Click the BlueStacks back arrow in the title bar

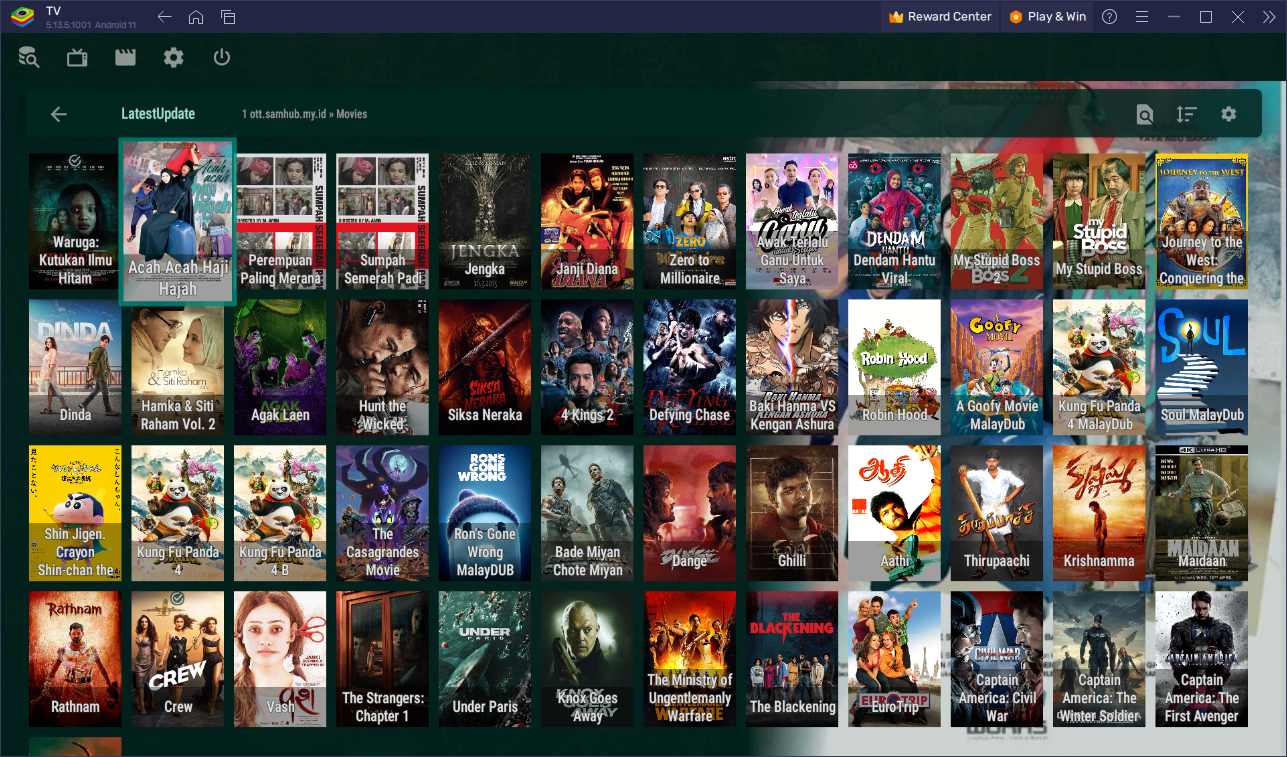tap(165, 17)
